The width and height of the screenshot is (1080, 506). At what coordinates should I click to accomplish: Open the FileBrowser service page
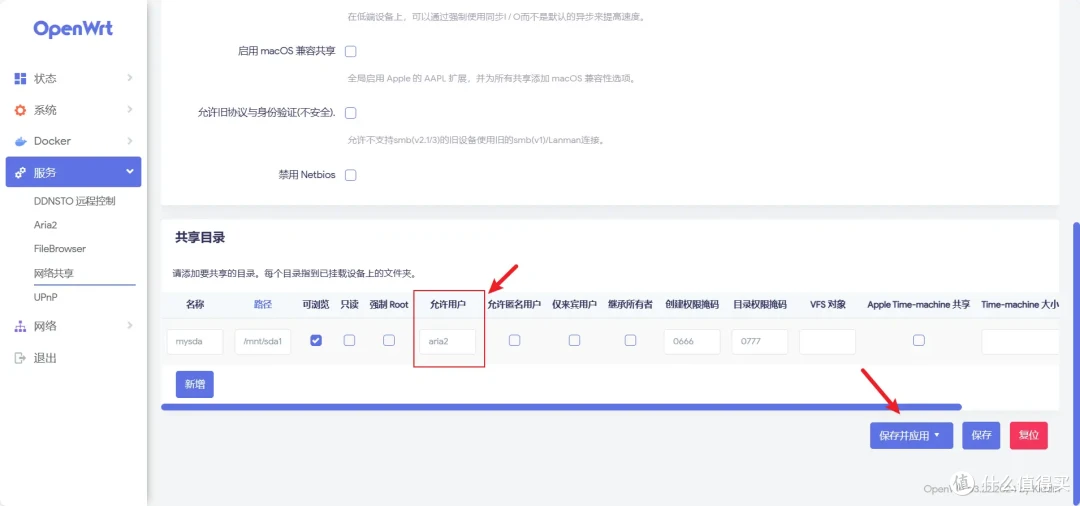click(x=60, y=249)
